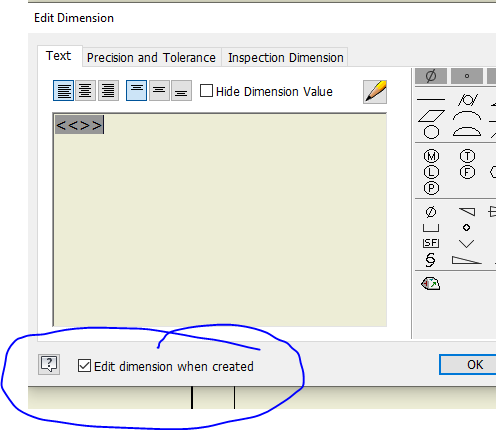496x430 pixels.
Task: Insert the S-shaped arc length symbol
Action: (x=430, y=260)
